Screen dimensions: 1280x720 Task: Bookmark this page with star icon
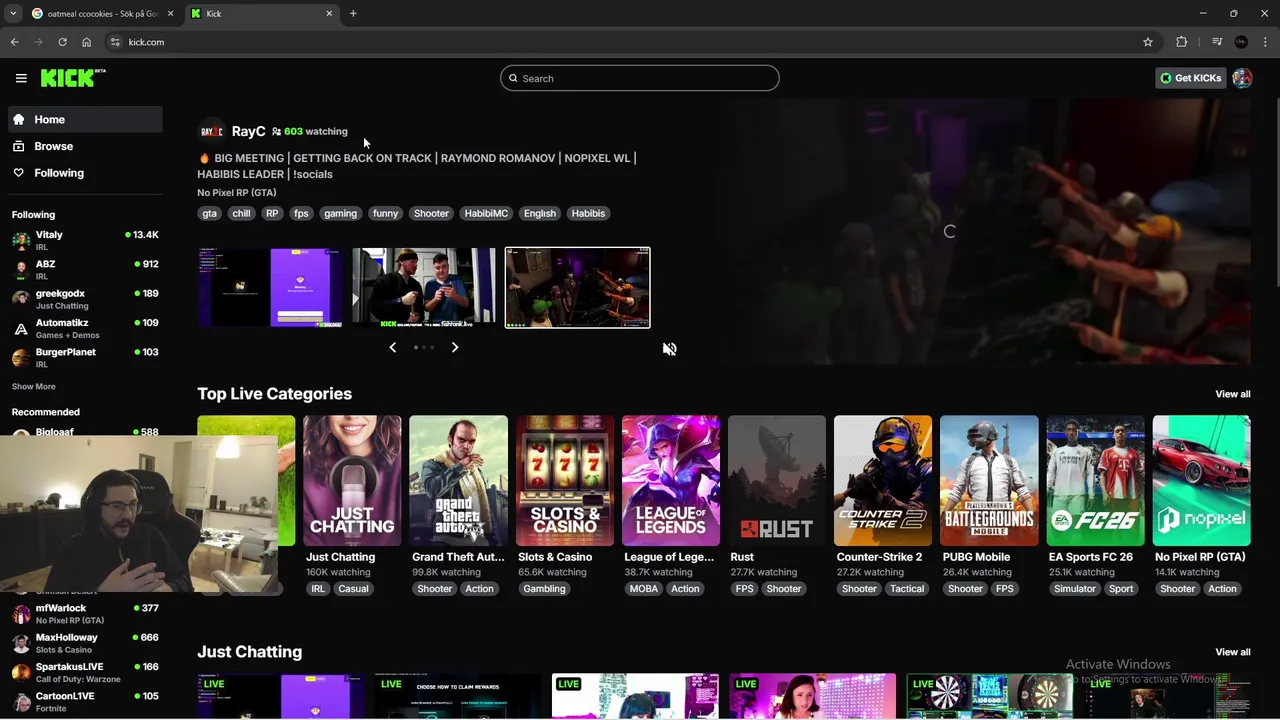point(1148,42)
